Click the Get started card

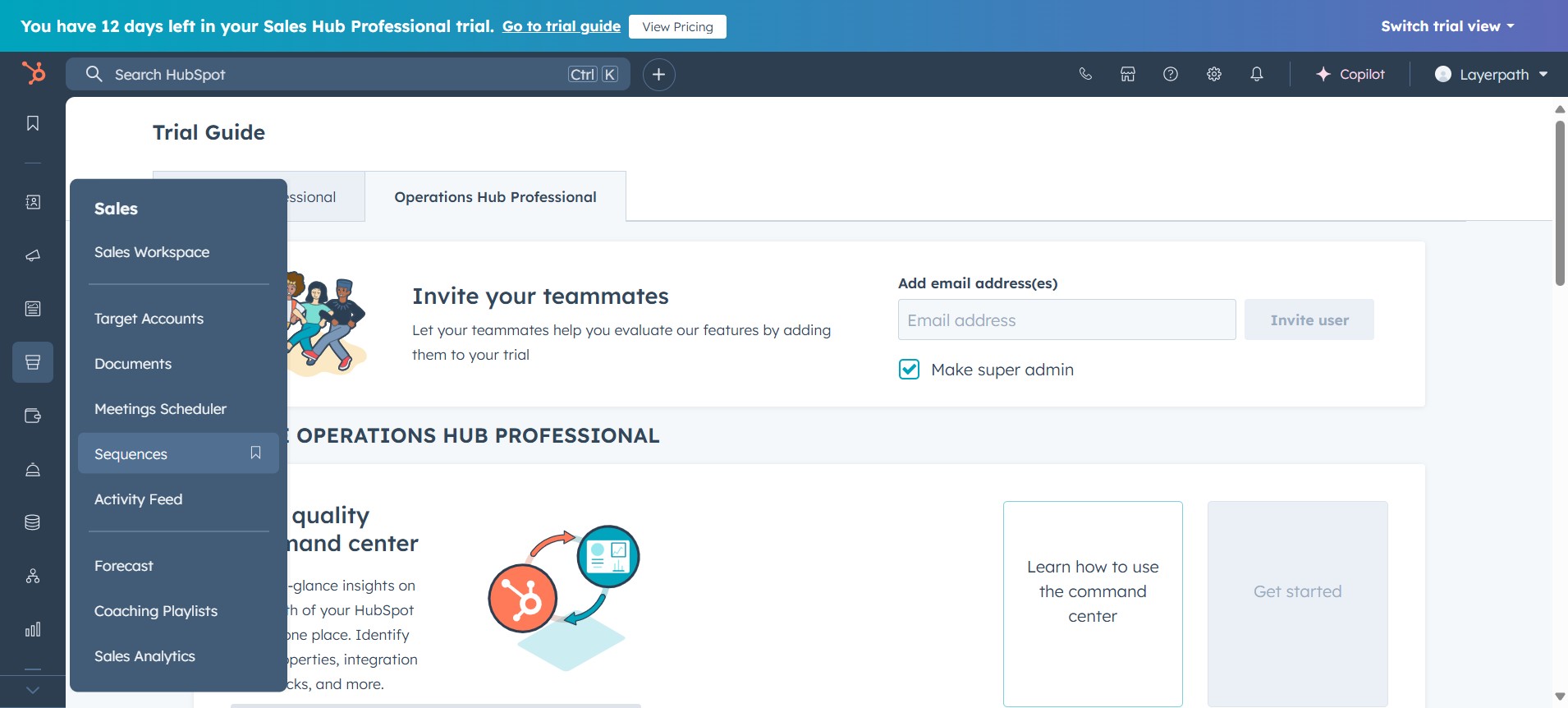coord(1298,604)
